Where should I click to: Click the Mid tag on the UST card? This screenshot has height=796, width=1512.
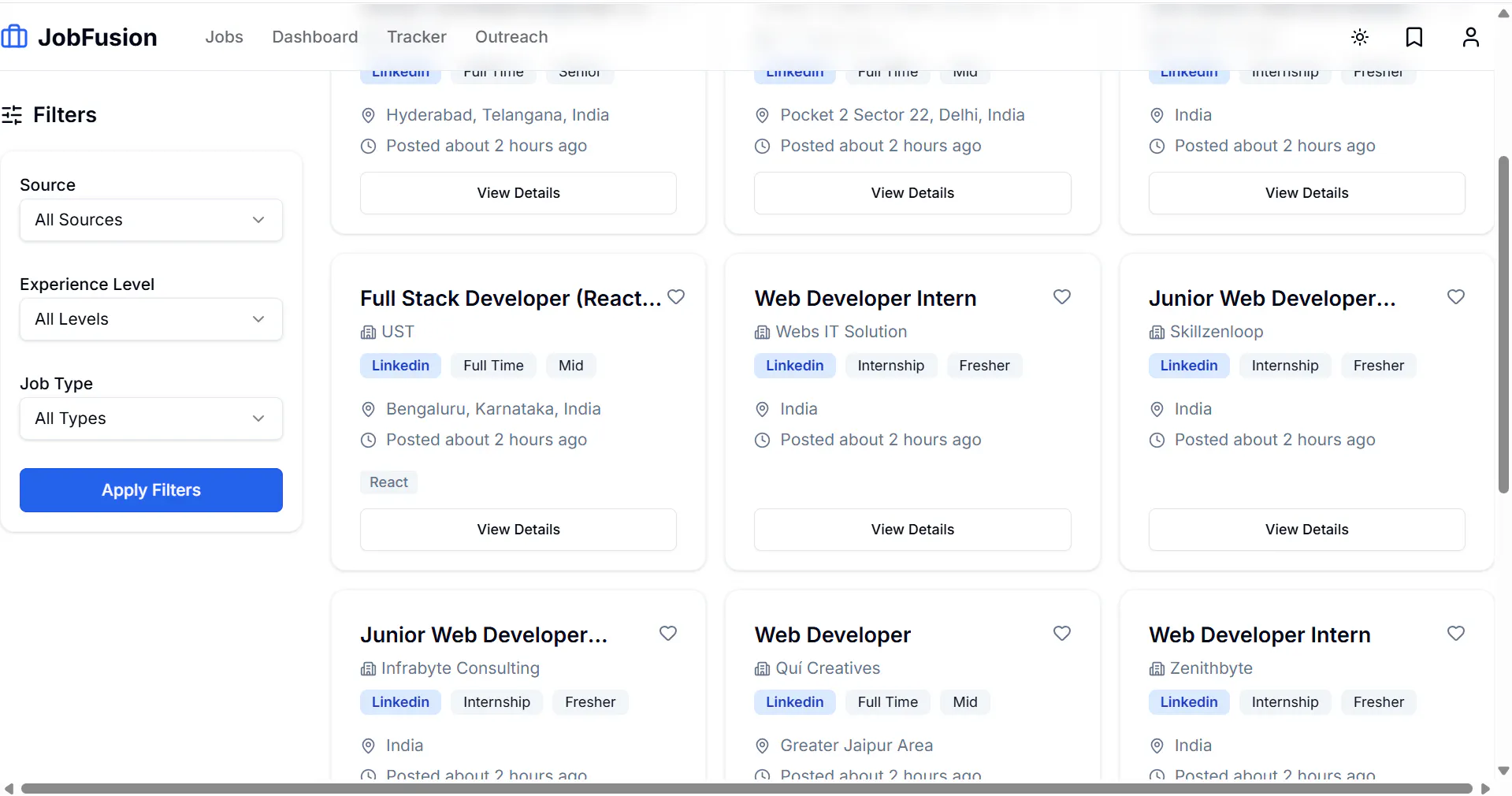(571, 366)
